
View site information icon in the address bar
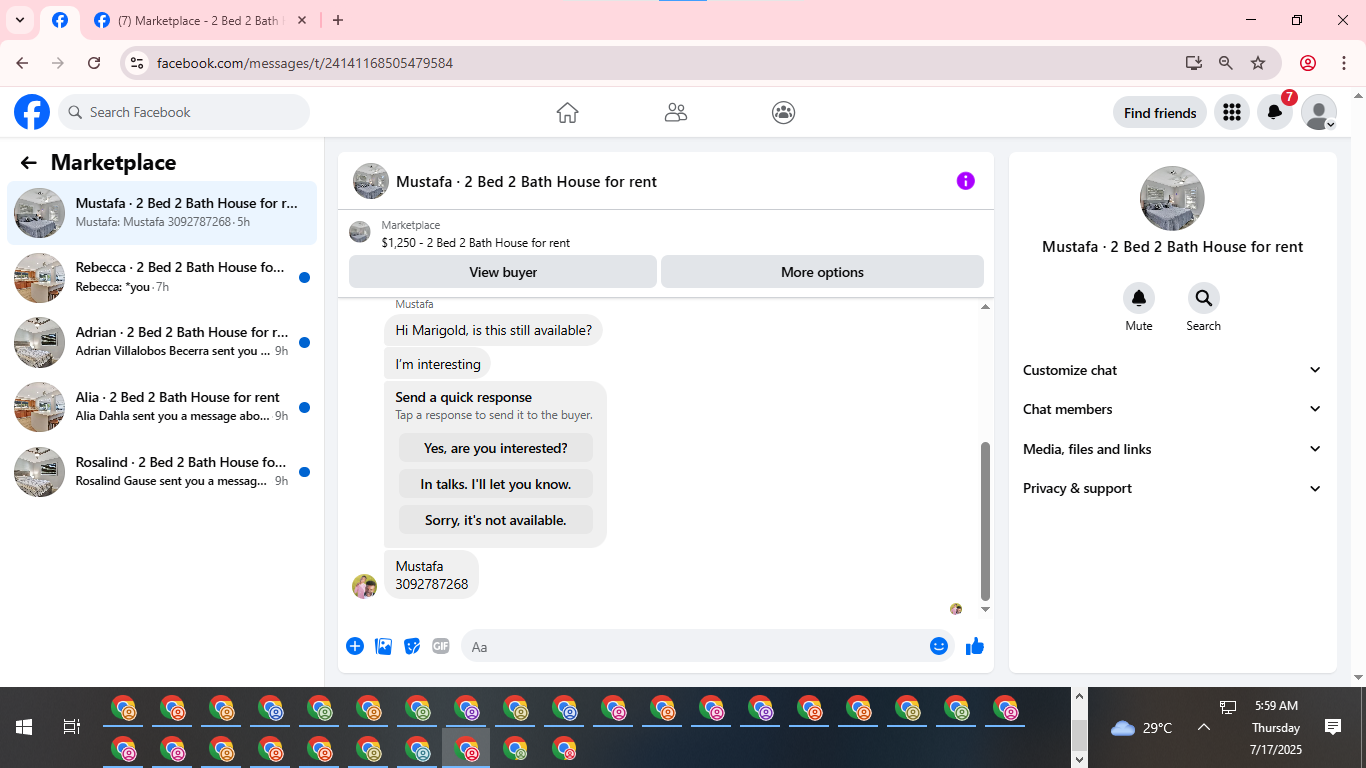click(138, 63)
